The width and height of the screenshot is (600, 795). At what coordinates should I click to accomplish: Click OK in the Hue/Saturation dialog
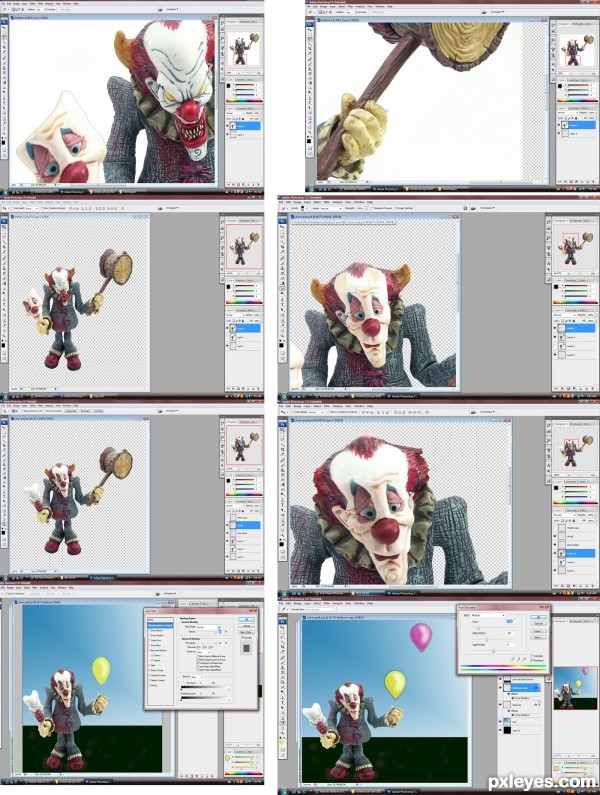538,617
